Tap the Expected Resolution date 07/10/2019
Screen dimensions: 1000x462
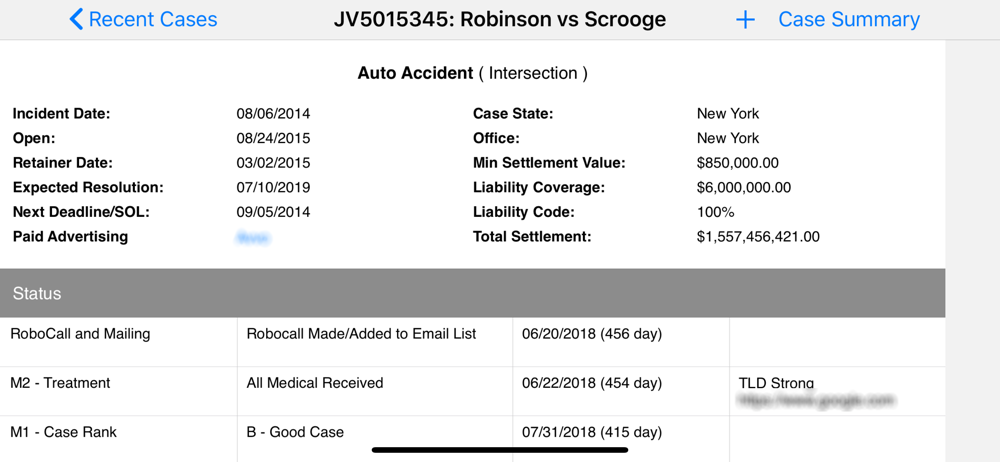click(x=273, y=188)
